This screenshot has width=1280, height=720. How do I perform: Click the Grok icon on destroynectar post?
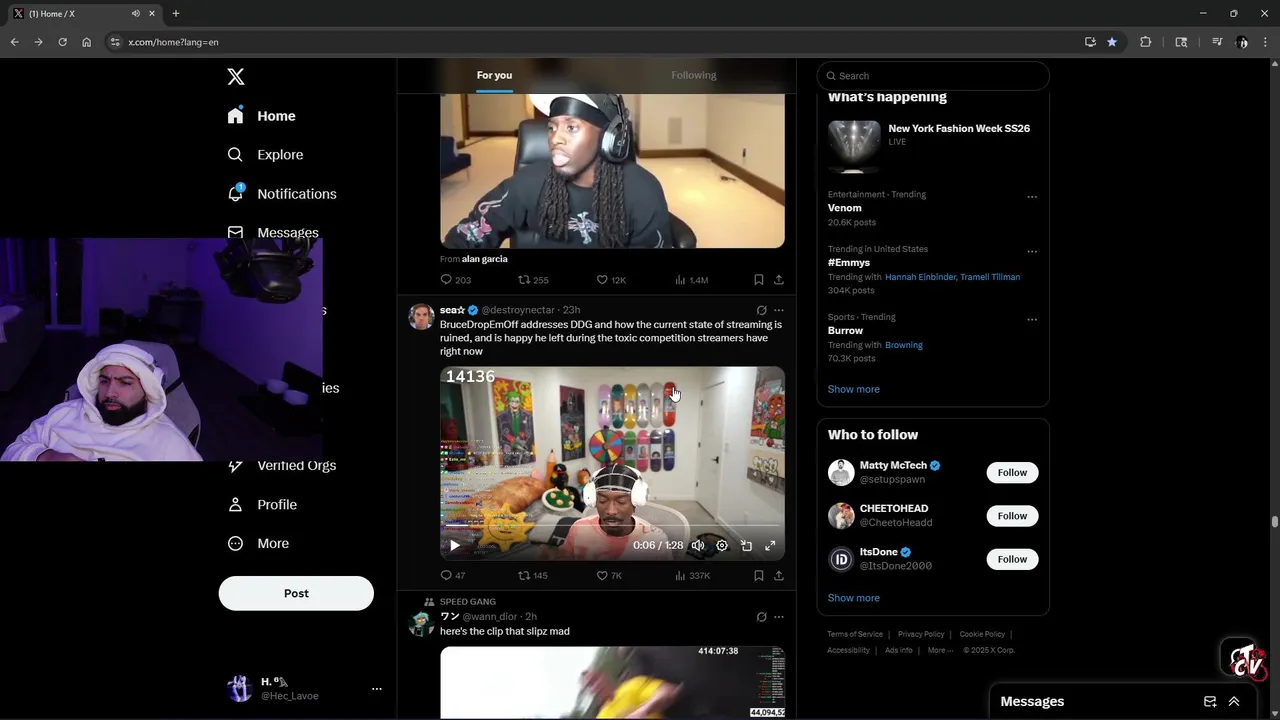pyautogui.click(x=761, y=310)
